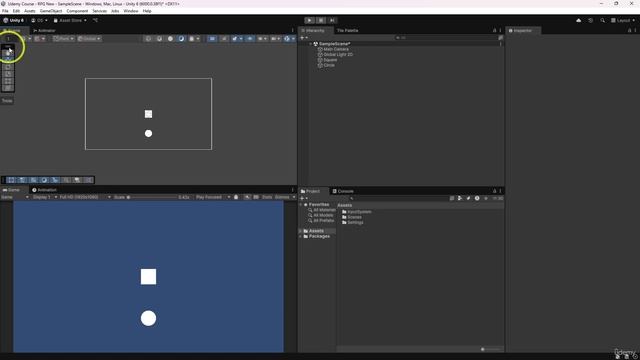
Task: Switch to the Animator tab
Action: pyautogui.click(x=44, y=31)
